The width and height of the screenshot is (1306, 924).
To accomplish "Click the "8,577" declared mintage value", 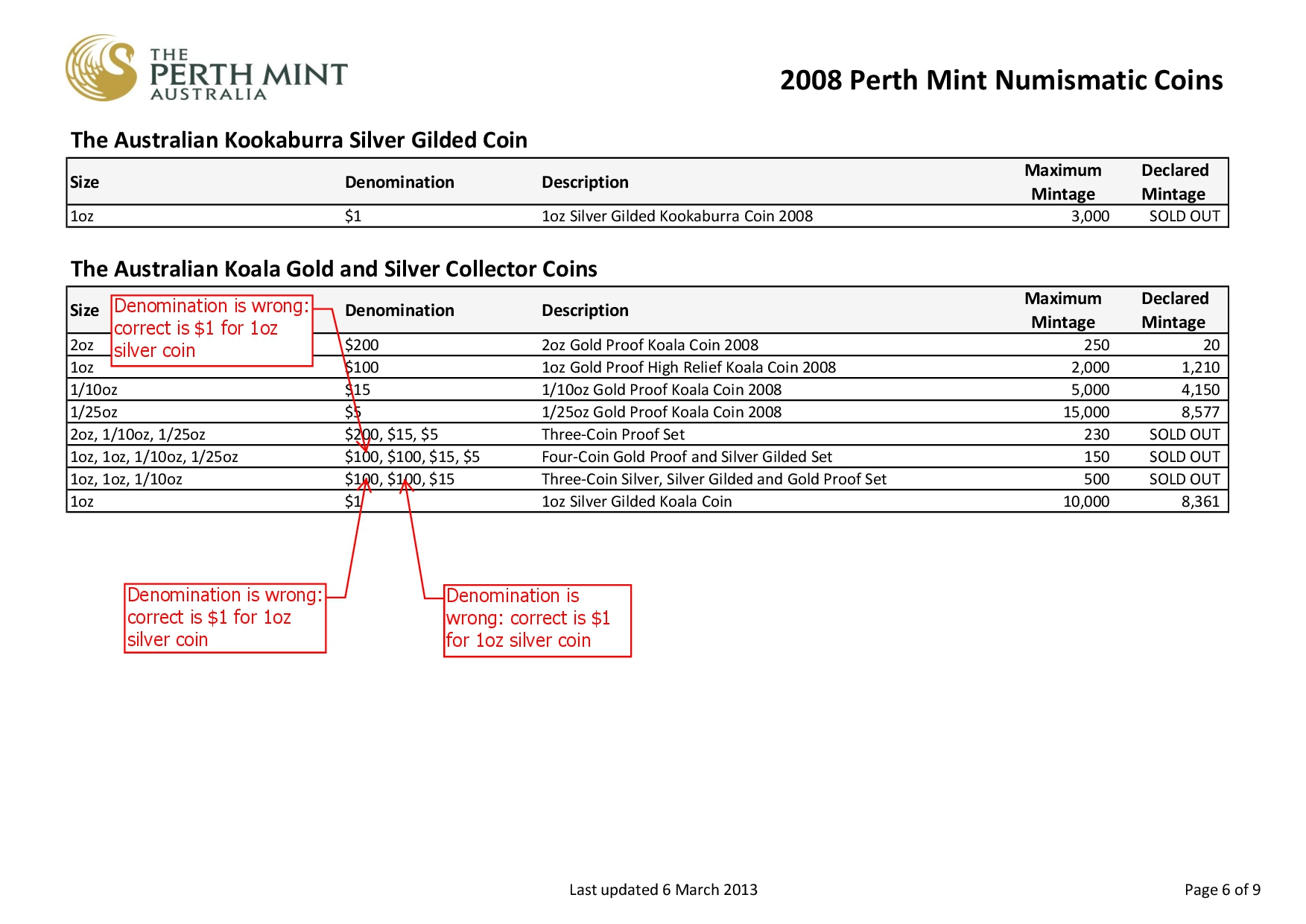I will (1201, 412).
